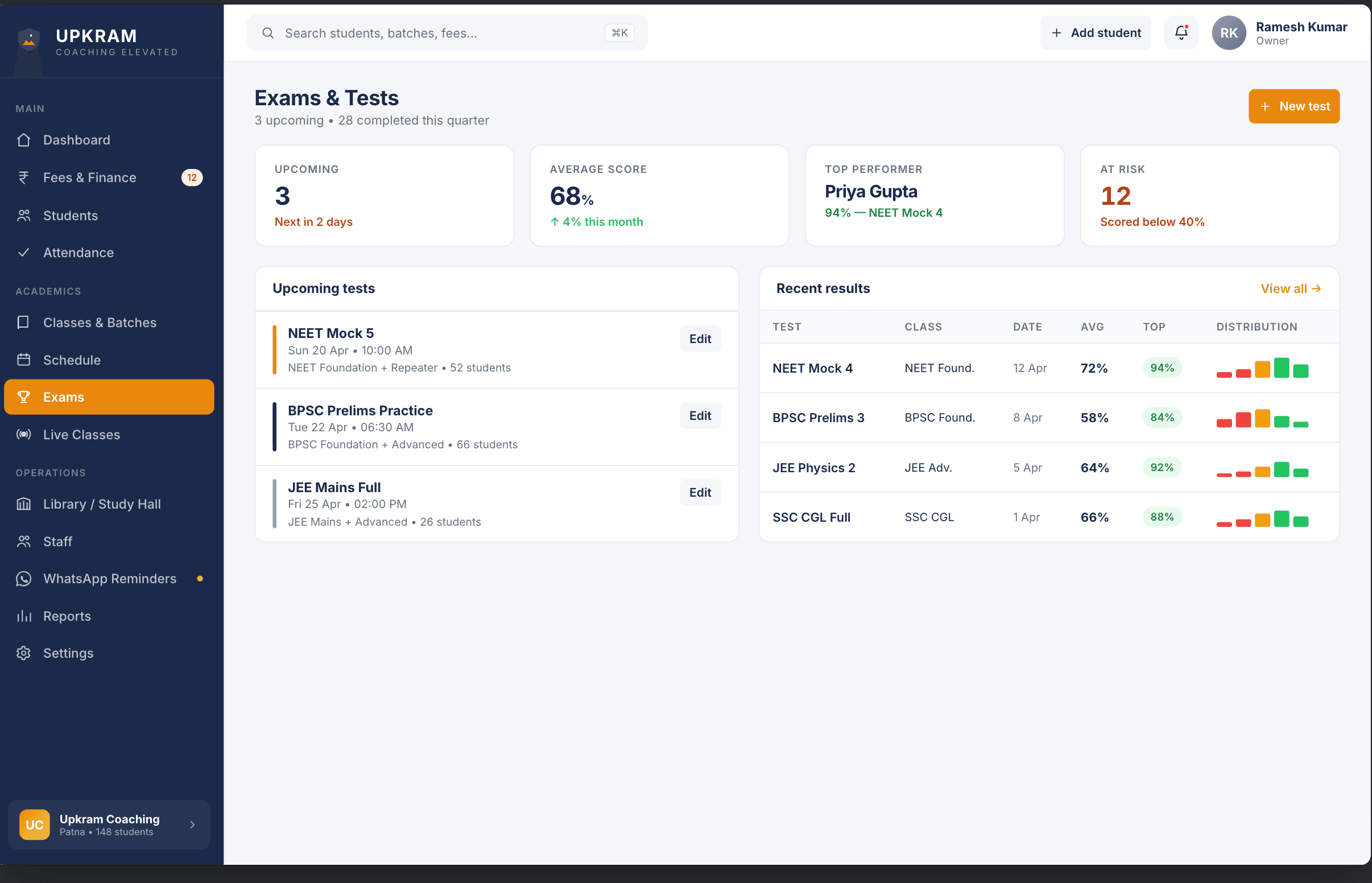1372x883 pixels.
Task: Follow the View all results link
Action: click(x=1290, y=289)
